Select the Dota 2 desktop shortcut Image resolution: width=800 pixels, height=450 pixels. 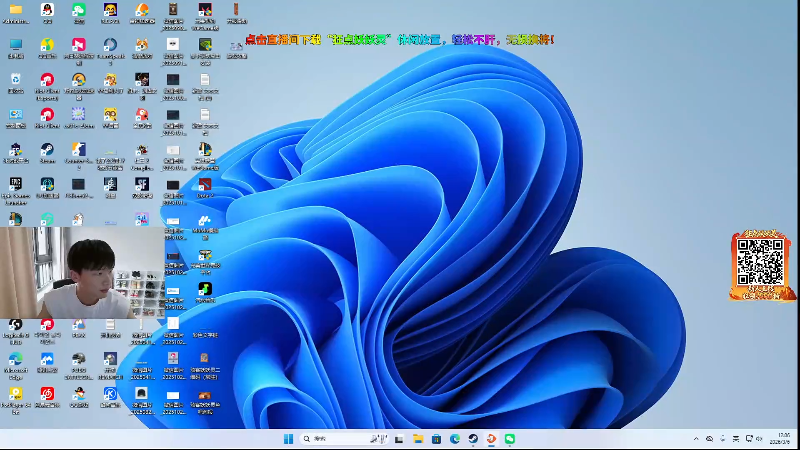204,185
